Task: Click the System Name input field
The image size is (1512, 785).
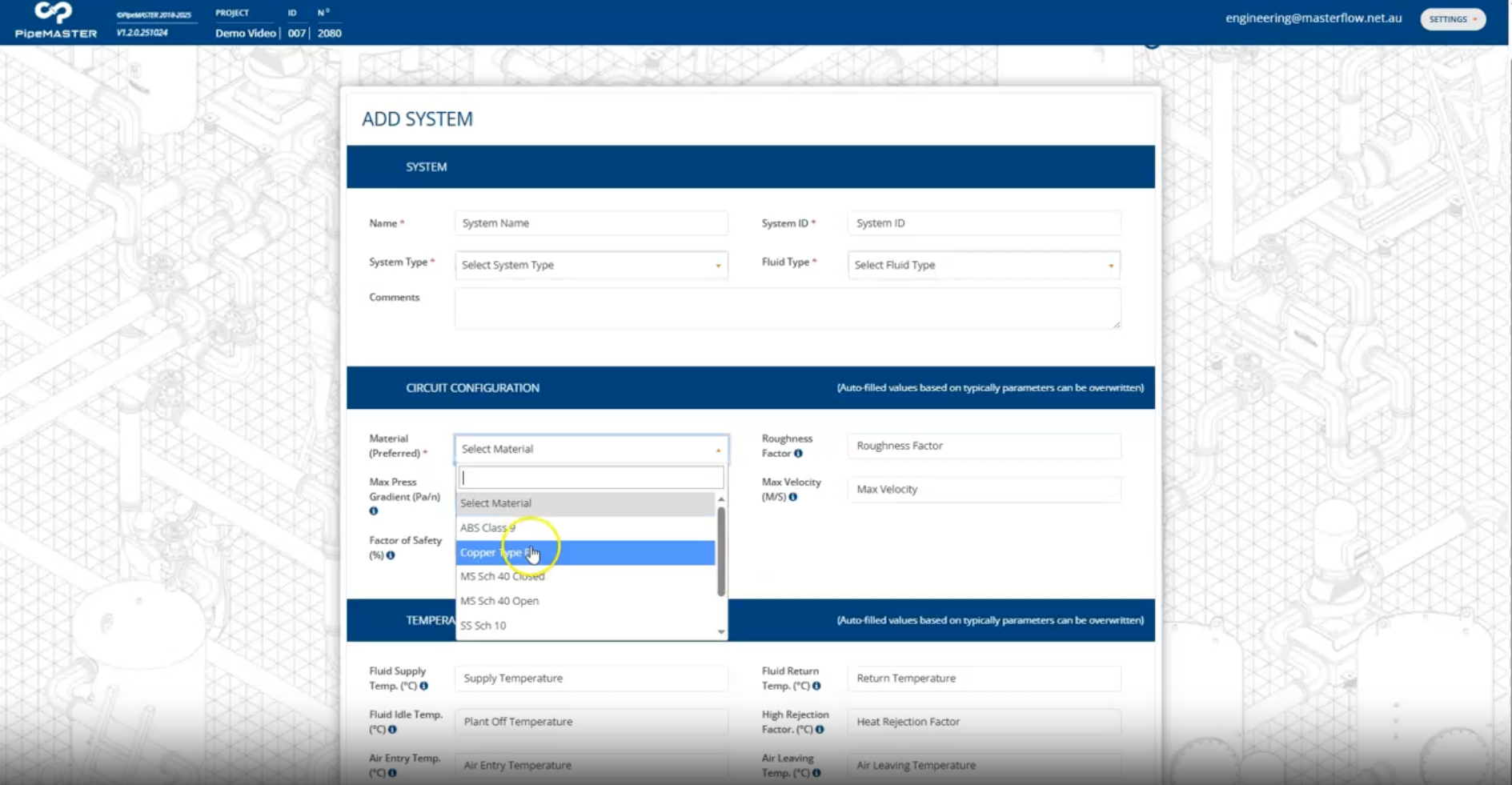Action: click(591, 223)
